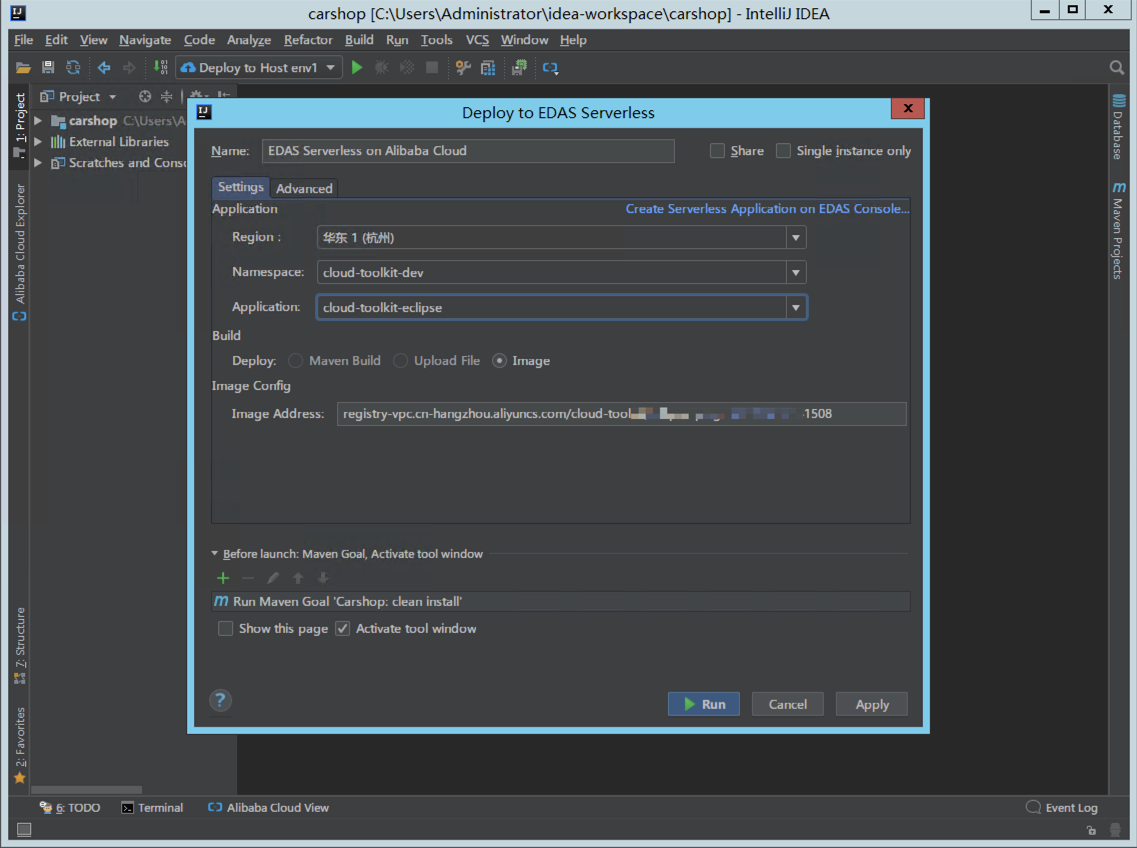The image size is (1137, 848).
Task: Toggle tool window bars icon in status bar
Action: click(x=24, y=829)
